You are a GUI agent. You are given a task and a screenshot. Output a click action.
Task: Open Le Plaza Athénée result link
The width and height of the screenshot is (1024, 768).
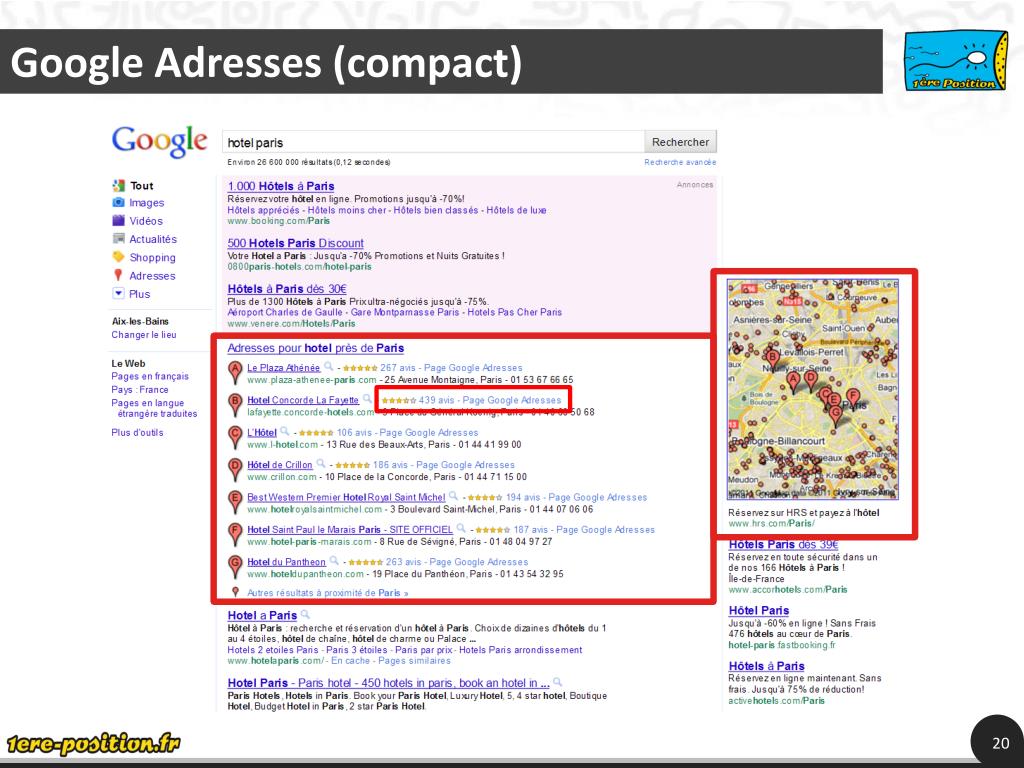tap(283, 368)
